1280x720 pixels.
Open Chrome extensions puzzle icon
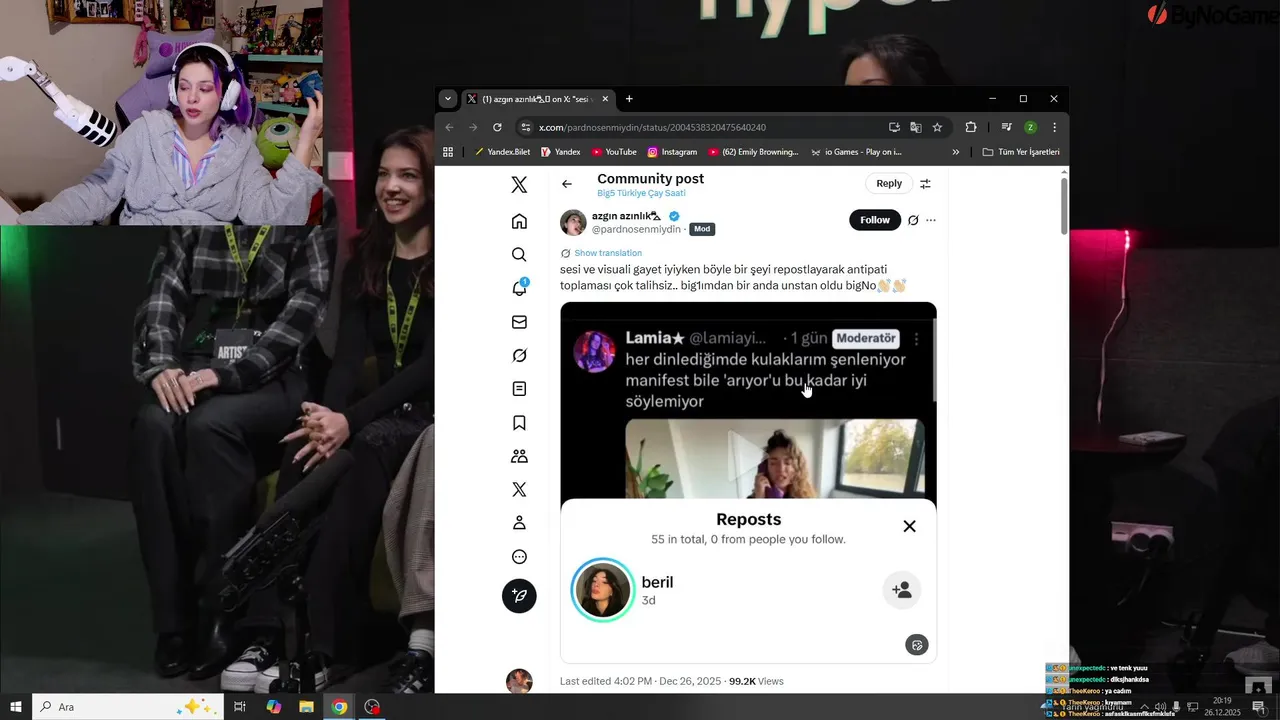[970, 127]
